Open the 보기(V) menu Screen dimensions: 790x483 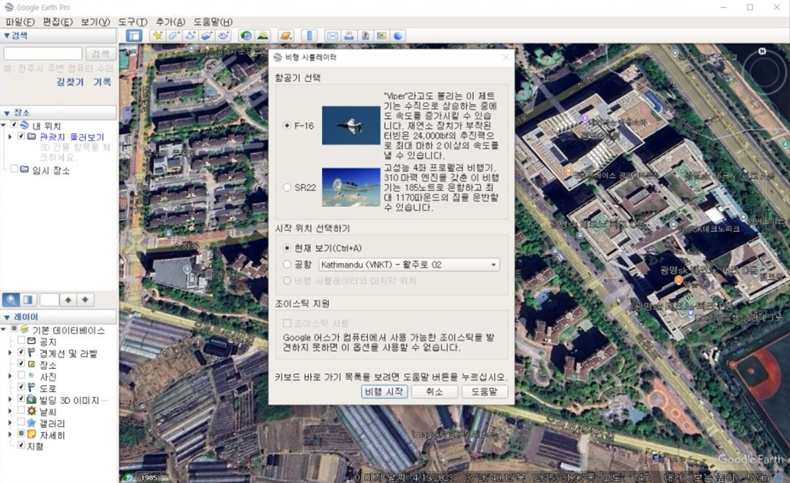tap(95, 22)
